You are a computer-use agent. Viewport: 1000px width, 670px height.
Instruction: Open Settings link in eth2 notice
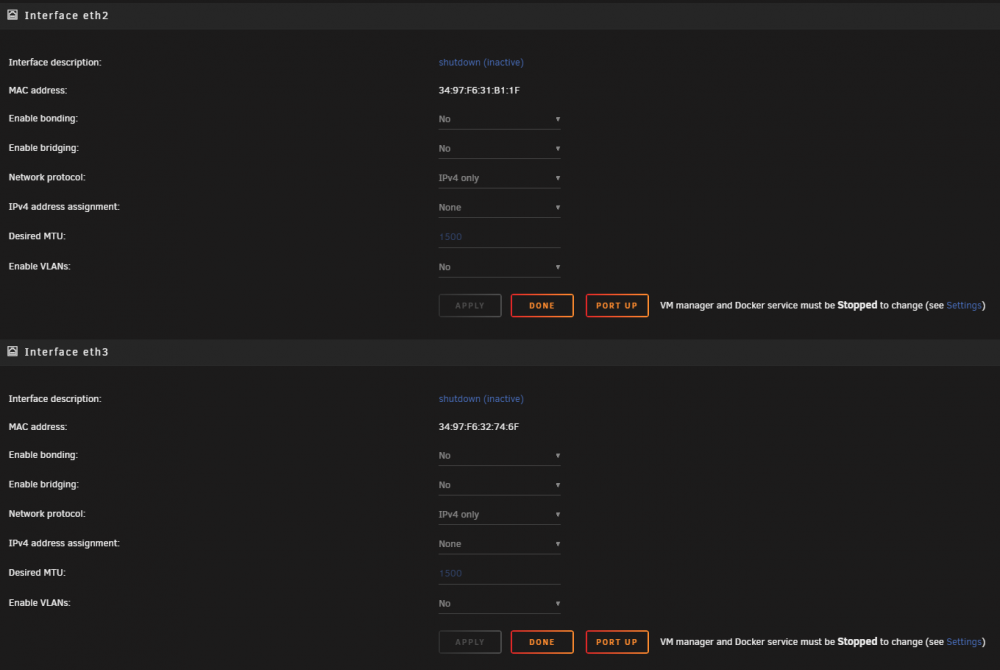coord(964,305)
